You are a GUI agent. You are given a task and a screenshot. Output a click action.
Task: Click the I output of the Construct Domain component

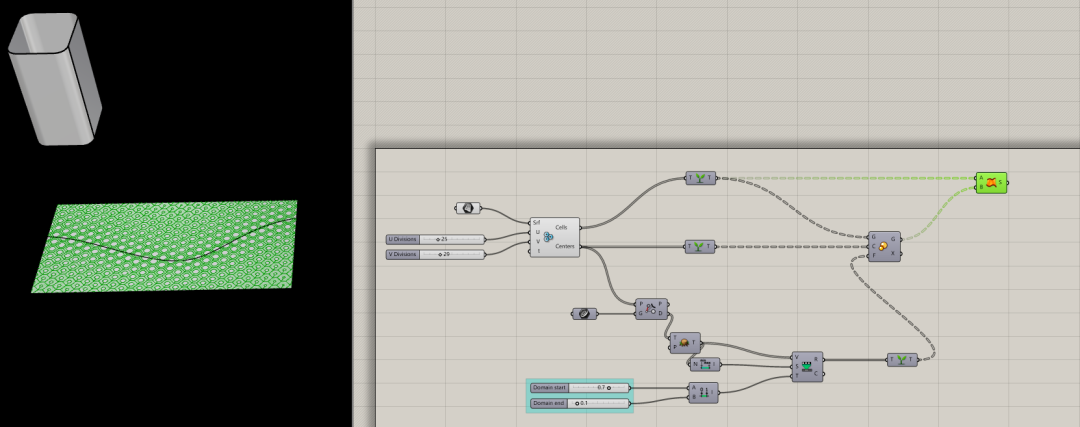tap(714, 393)
